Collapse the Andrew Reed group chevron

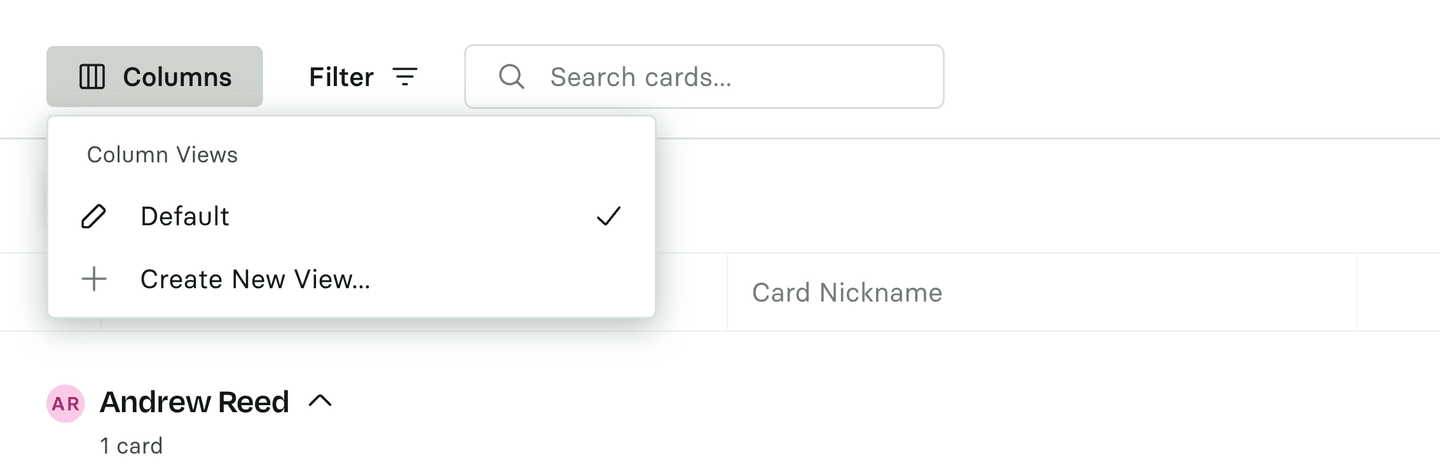click(320, 401)
